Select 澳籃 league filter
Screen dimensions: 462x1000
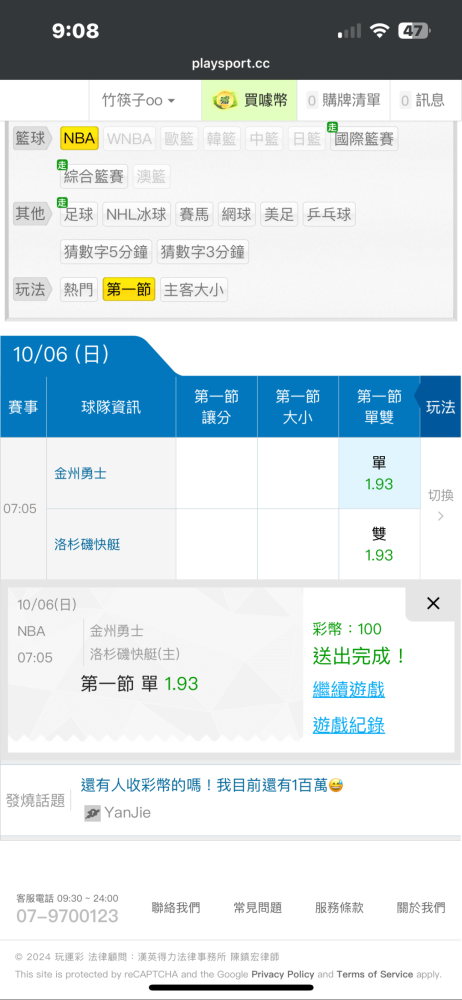tap(152, 177)
